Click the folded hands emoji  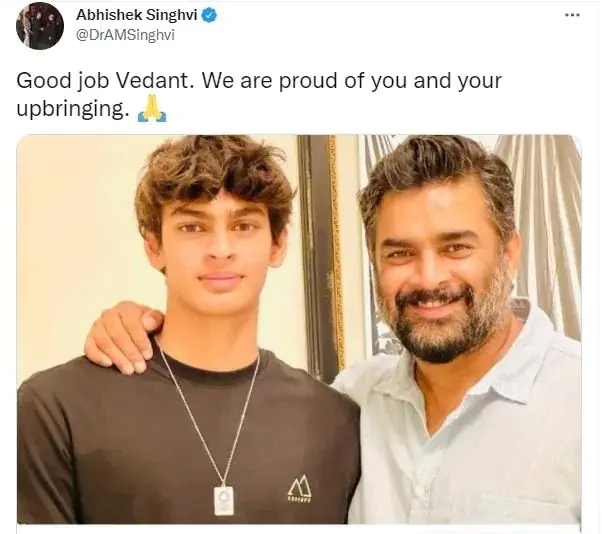click(x=152, y=109)
